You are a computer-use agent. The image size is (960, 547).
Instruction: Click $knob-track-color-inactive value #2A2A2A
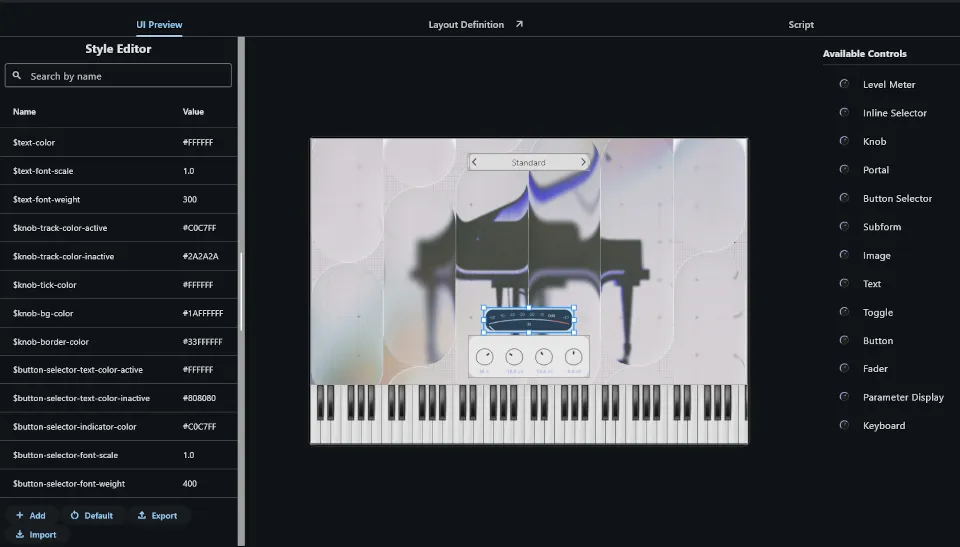(200, 256)
